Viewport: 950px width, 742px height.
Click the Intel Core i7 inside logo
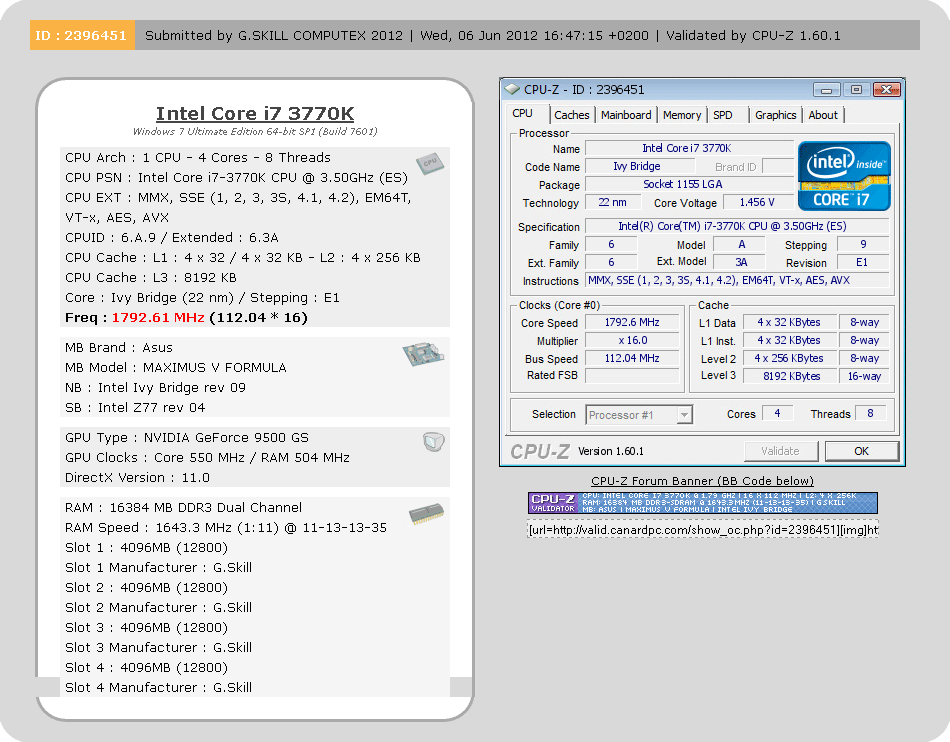844,176
